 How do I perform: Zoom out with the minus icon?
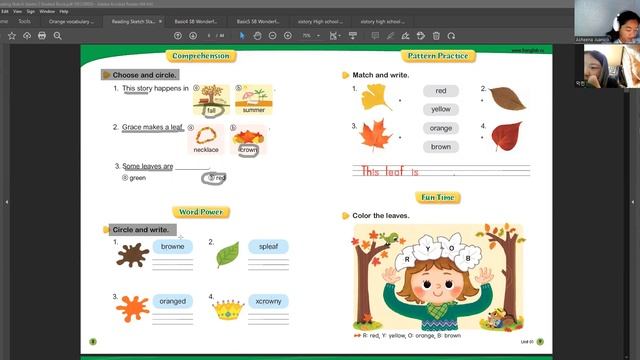(x=272, y=36)
